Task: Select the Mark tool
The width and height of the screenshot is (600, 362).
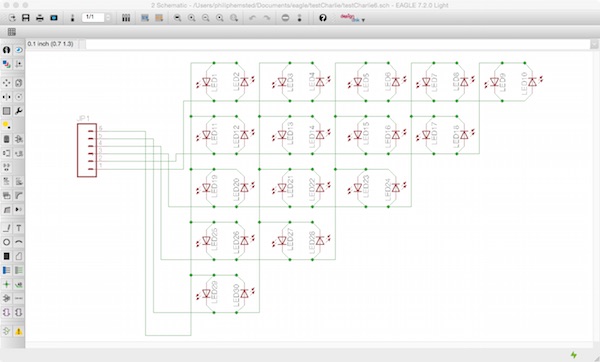Action: (18, 64)
